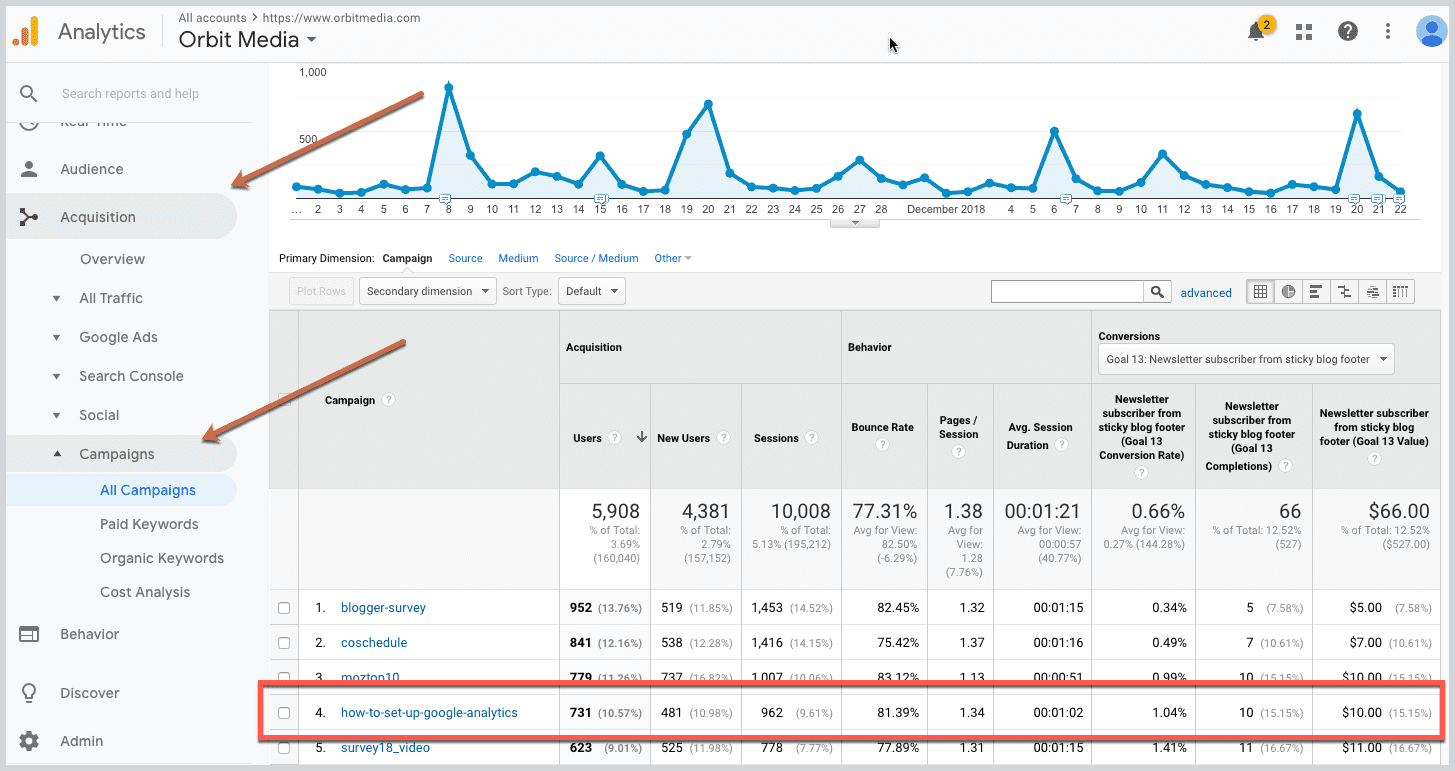The width and height of the screenshot is (1455, 771).
Task: Tick the blogger-survey row checkbox
Action: click(284, 608)
